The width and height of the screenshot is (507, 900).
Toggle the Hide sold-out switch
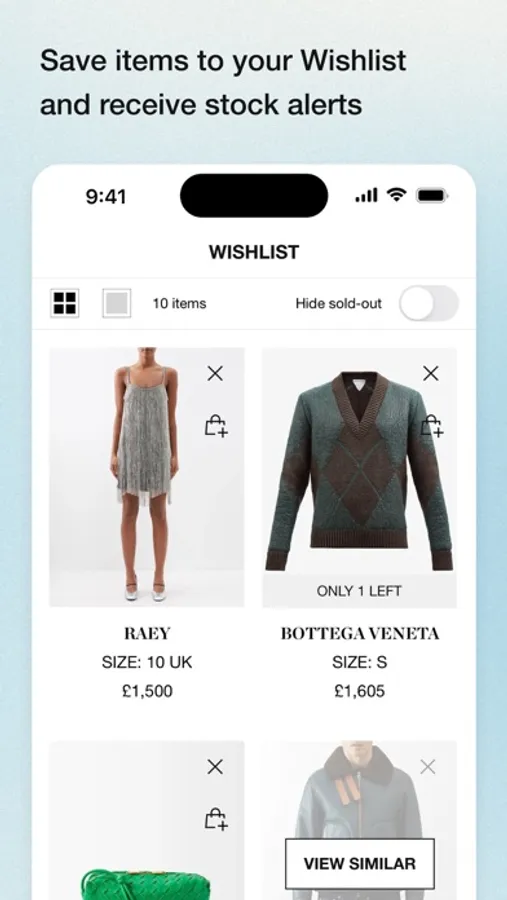pos(429,303)
